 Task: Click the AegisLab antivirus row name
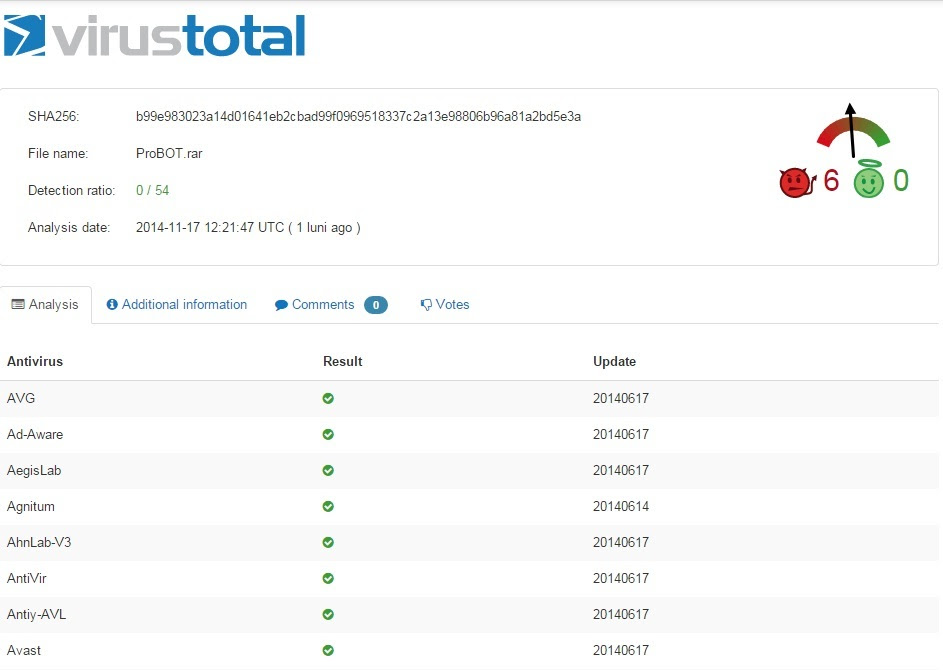[x=34, y=470]
